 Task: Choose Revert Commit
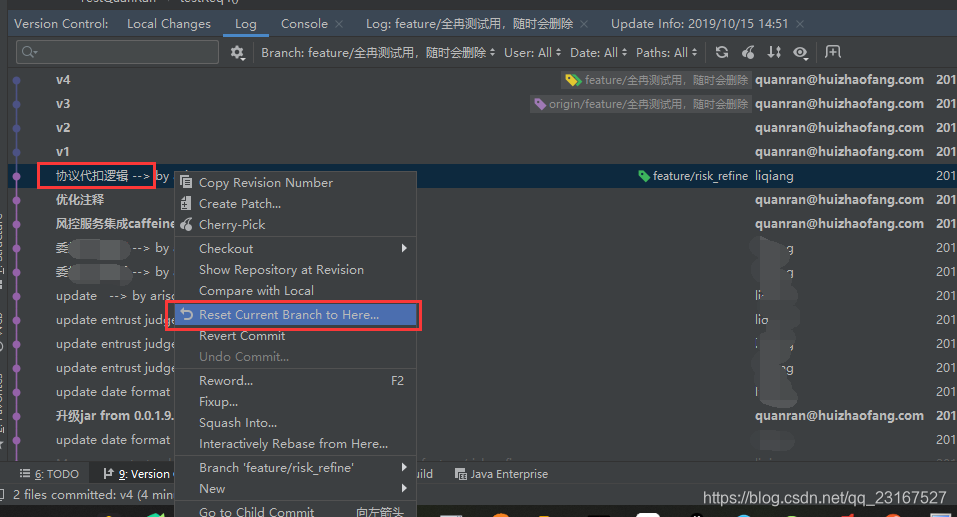click(295, 336)
